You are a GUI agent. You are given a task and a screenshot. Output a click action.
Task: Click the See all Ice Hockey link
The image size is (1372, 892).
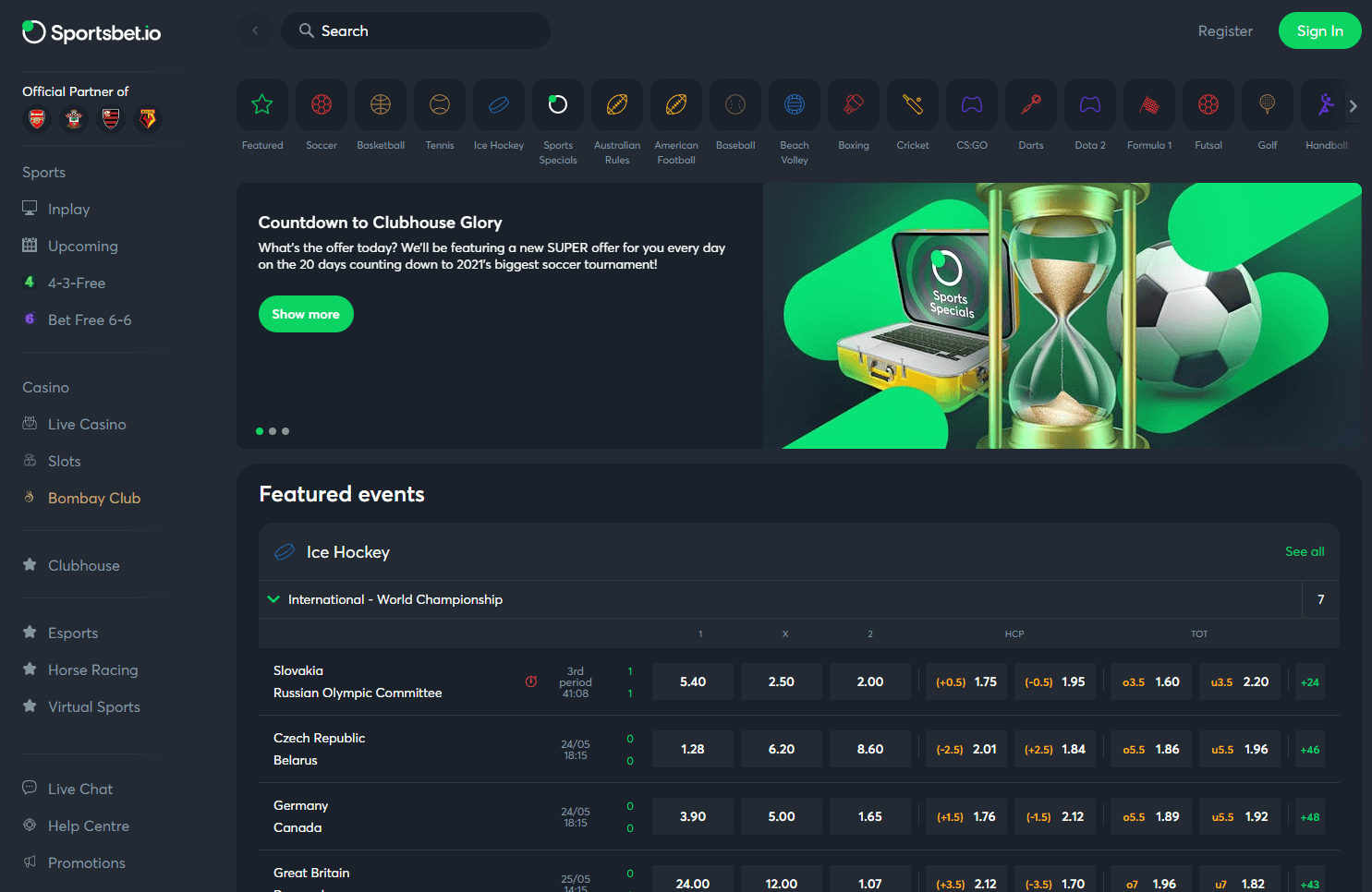point(1305,551)
